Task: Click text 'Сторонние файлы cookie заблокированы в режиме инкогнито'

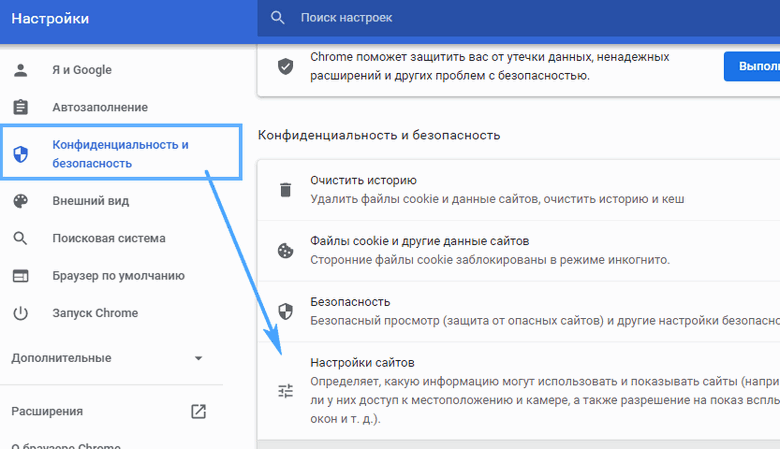Action: tap(490, 260)
